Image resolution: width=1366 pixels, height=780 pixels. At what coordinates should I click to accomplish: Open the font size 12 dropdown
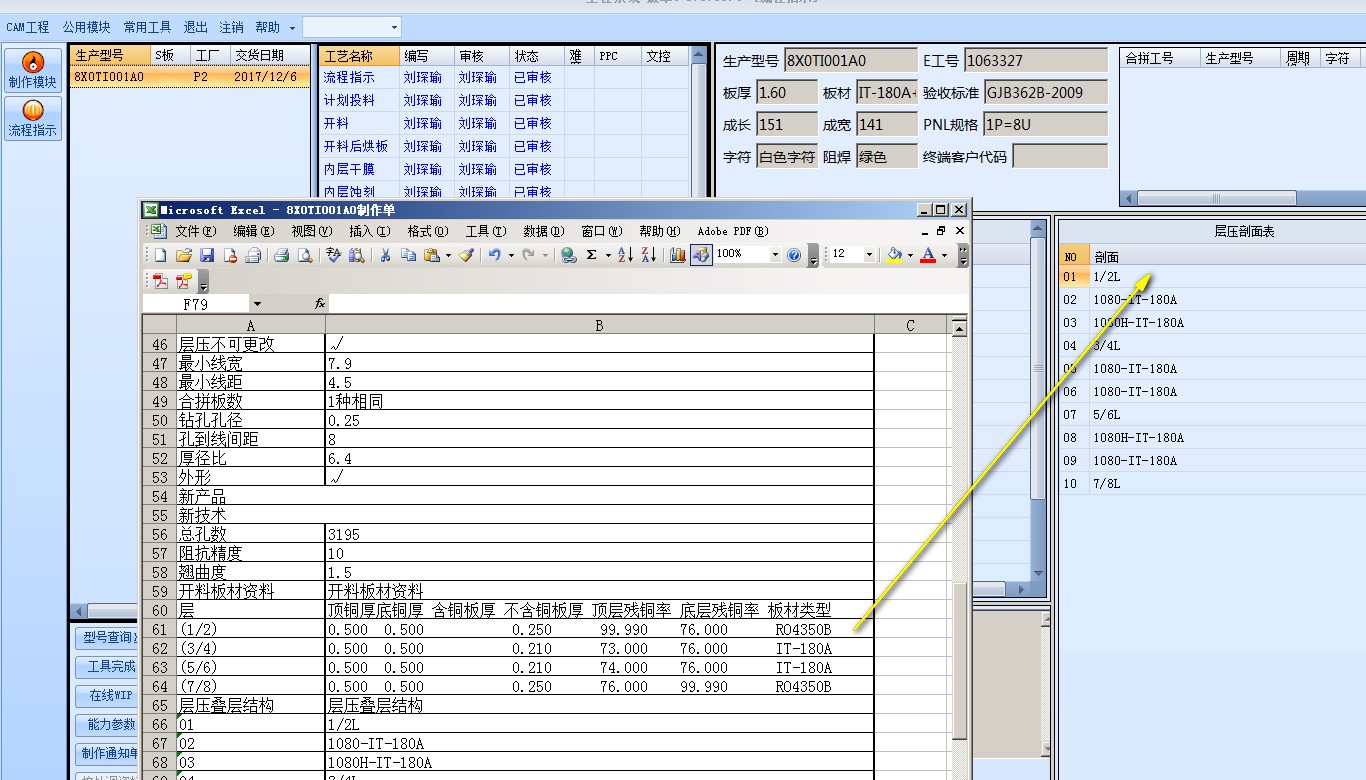click(868, 255)
